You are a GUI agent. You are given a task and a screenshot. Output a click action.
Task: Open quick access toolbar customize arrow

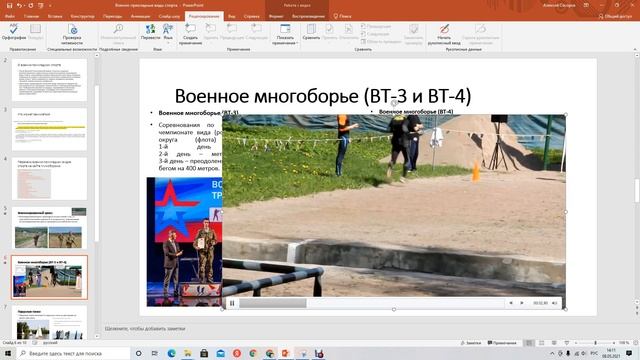click(x=50, y=6)
